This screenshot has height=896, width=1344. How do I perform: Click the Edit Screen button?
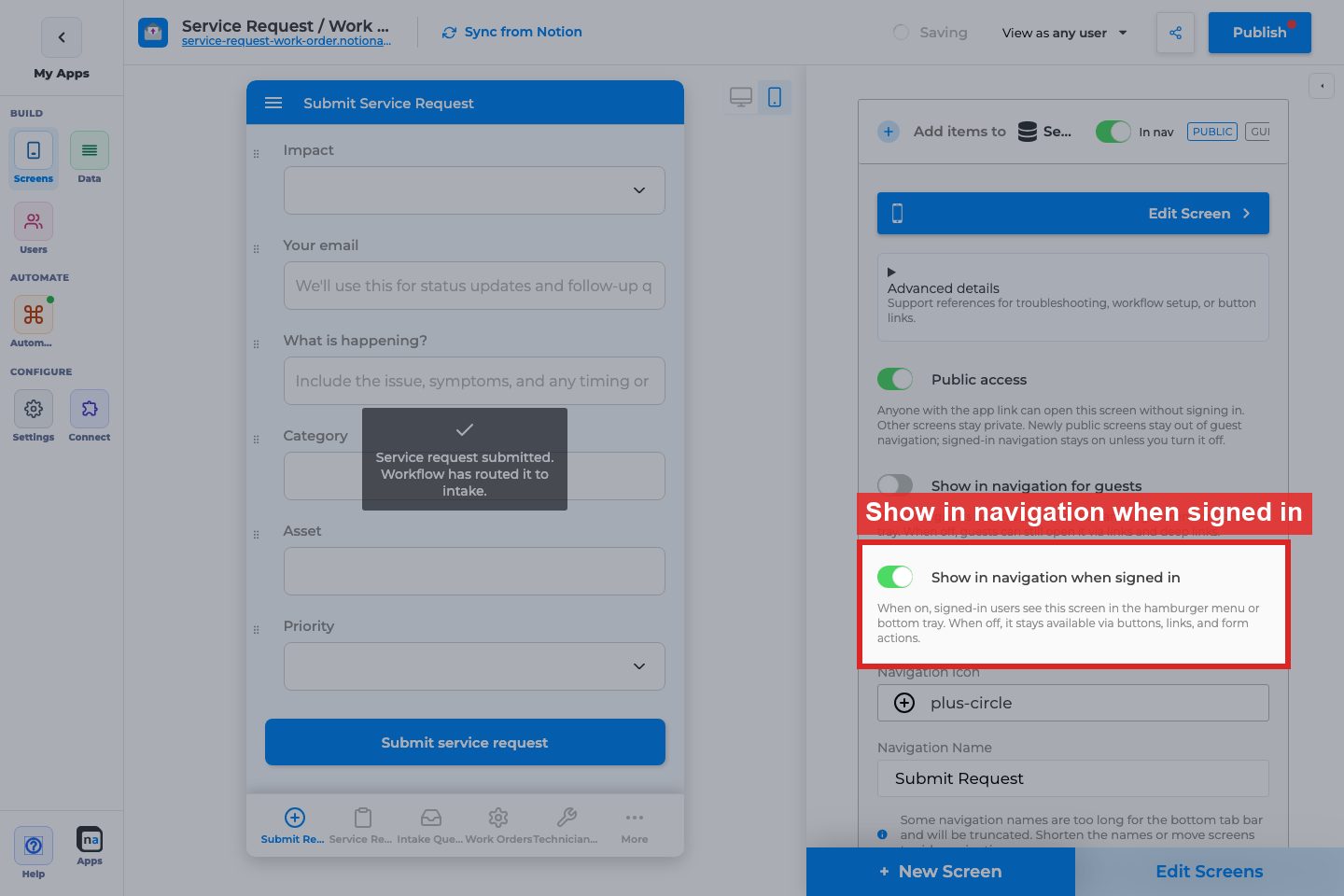[1073, 213]
